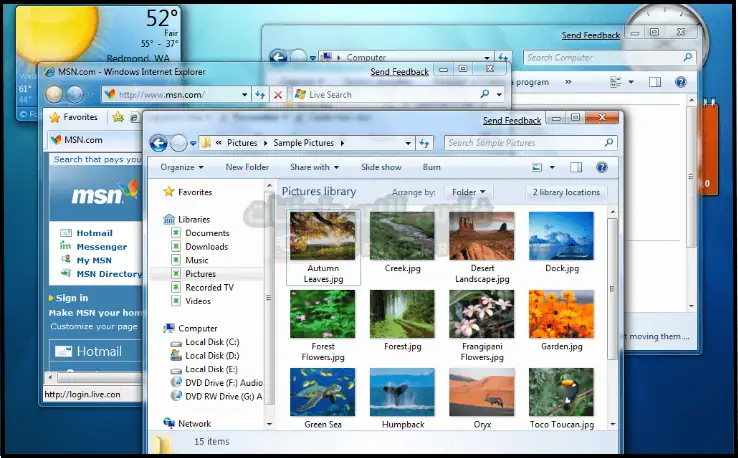Viewport: 738px width, 458px height.
Task: Open Organize menu
Action: point(182,167)
